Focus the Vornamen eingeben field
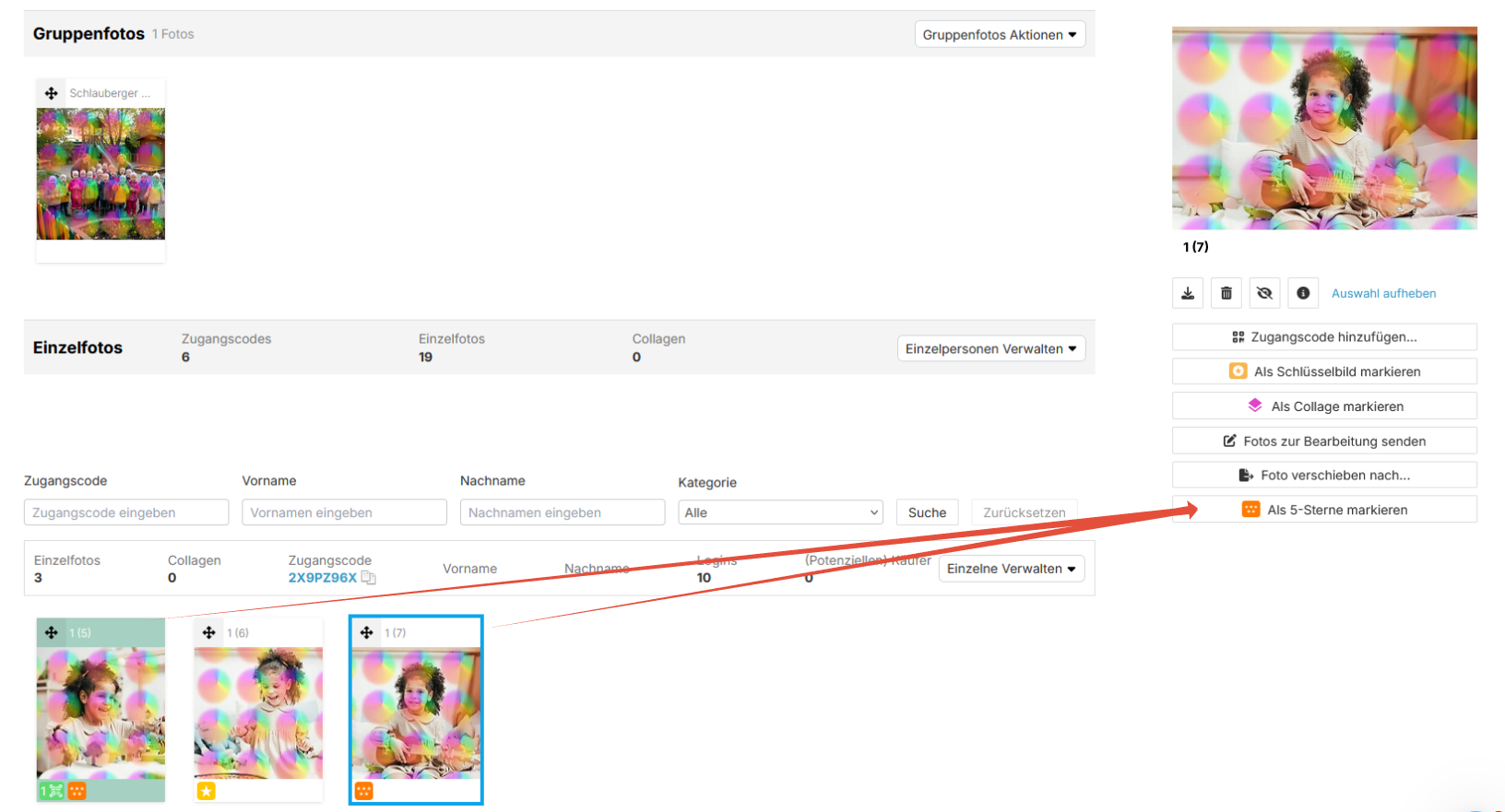The image size is (1505, 812). coord(344,512)
